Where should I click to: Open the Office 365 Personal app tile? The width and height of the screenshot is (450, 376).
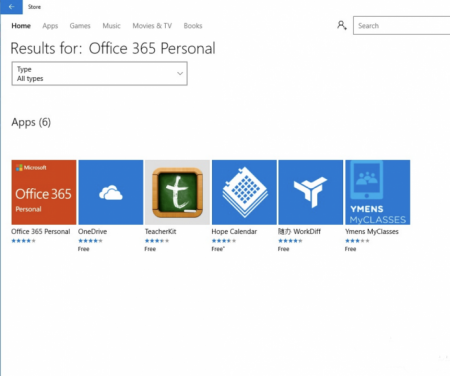pos(44,192)
